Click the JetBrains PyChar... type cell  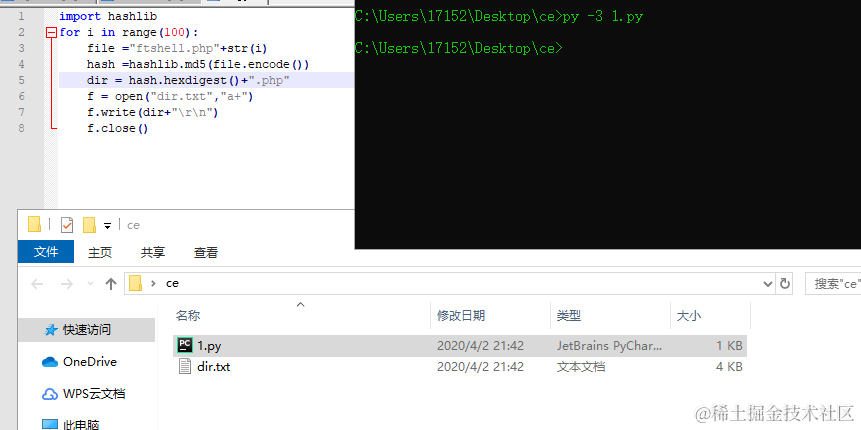[610, 346]
